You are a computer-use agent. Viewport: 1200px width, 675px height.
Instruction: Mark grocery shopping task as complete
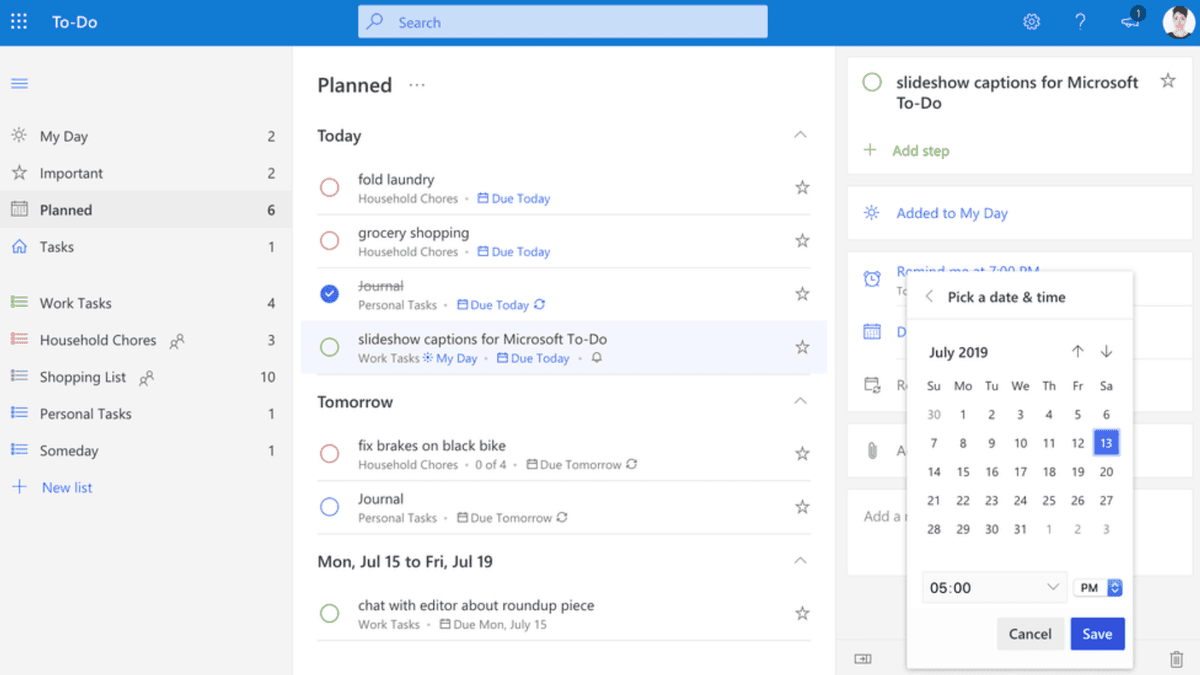click(329, 241)
